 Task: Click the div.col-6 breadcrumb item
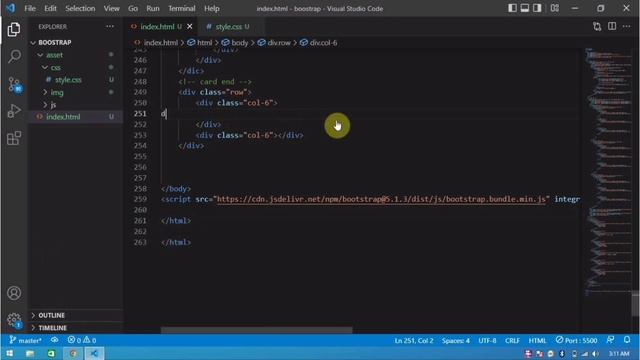[319, 42]
